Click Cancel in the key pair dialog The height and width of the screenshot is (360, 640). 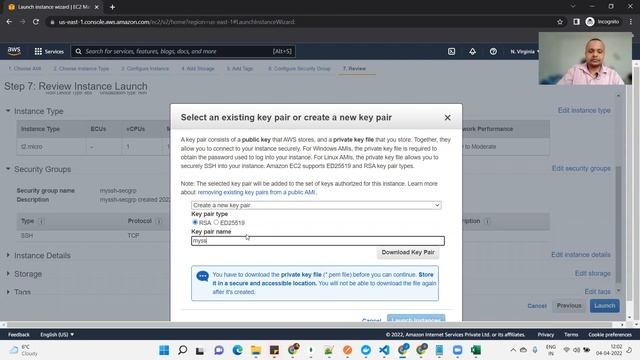pyautogui.click(x=371, y=320)
